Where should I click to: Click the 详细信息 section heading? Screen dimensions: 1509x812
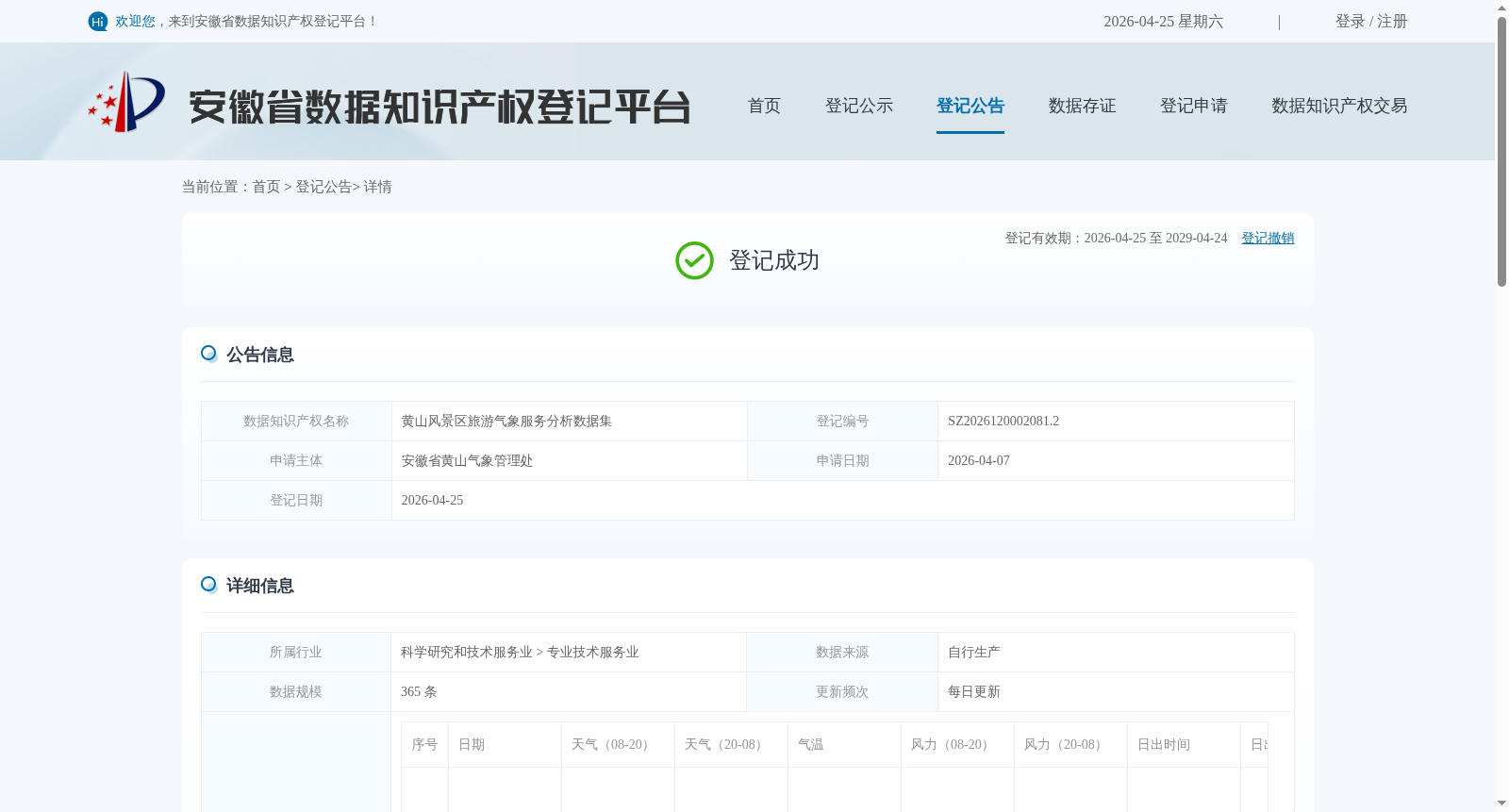pos(260,586)
